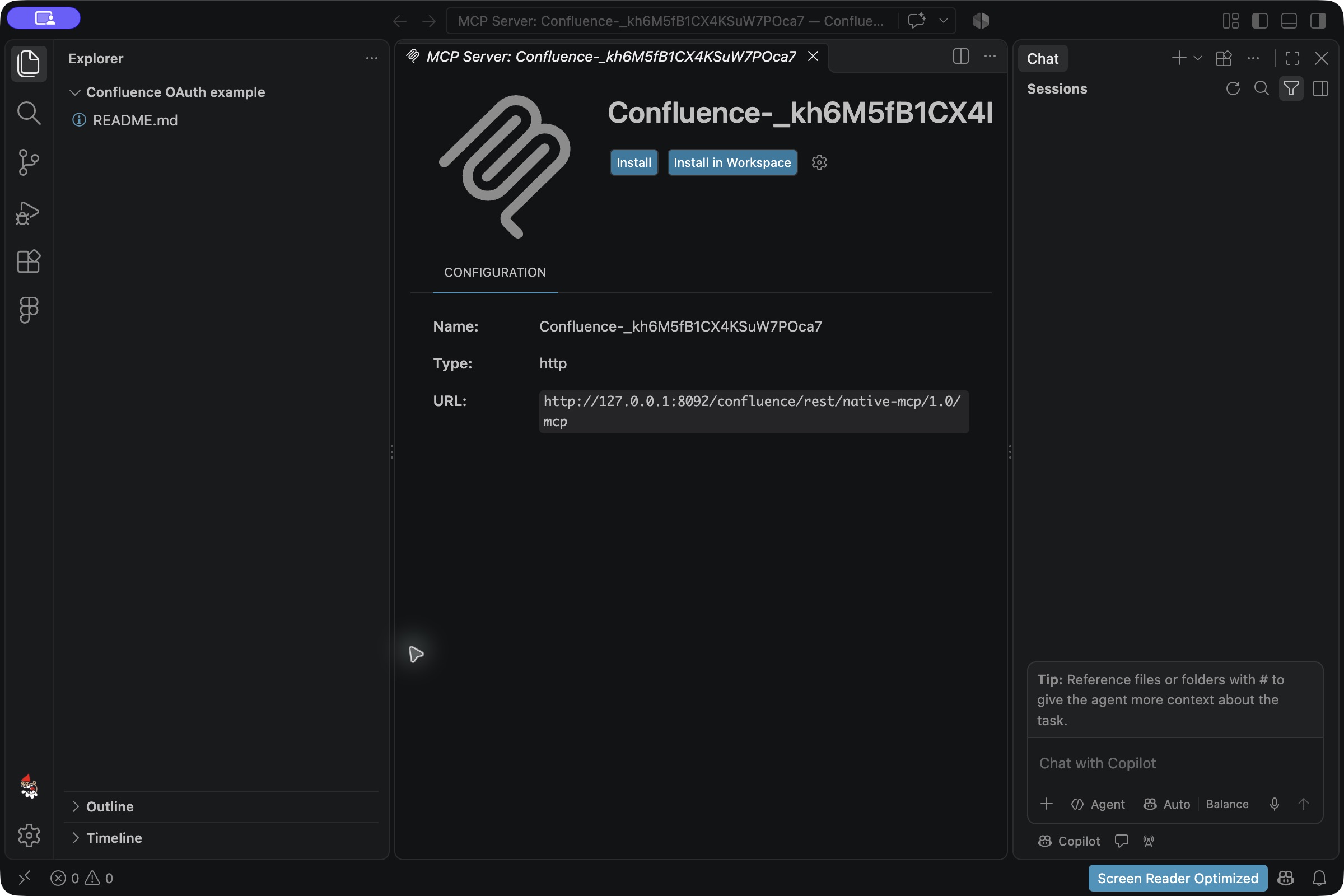Open chat dropdown arrow in title bar
The width and height of the screenshot is (1344, 896).
[944, 21]
